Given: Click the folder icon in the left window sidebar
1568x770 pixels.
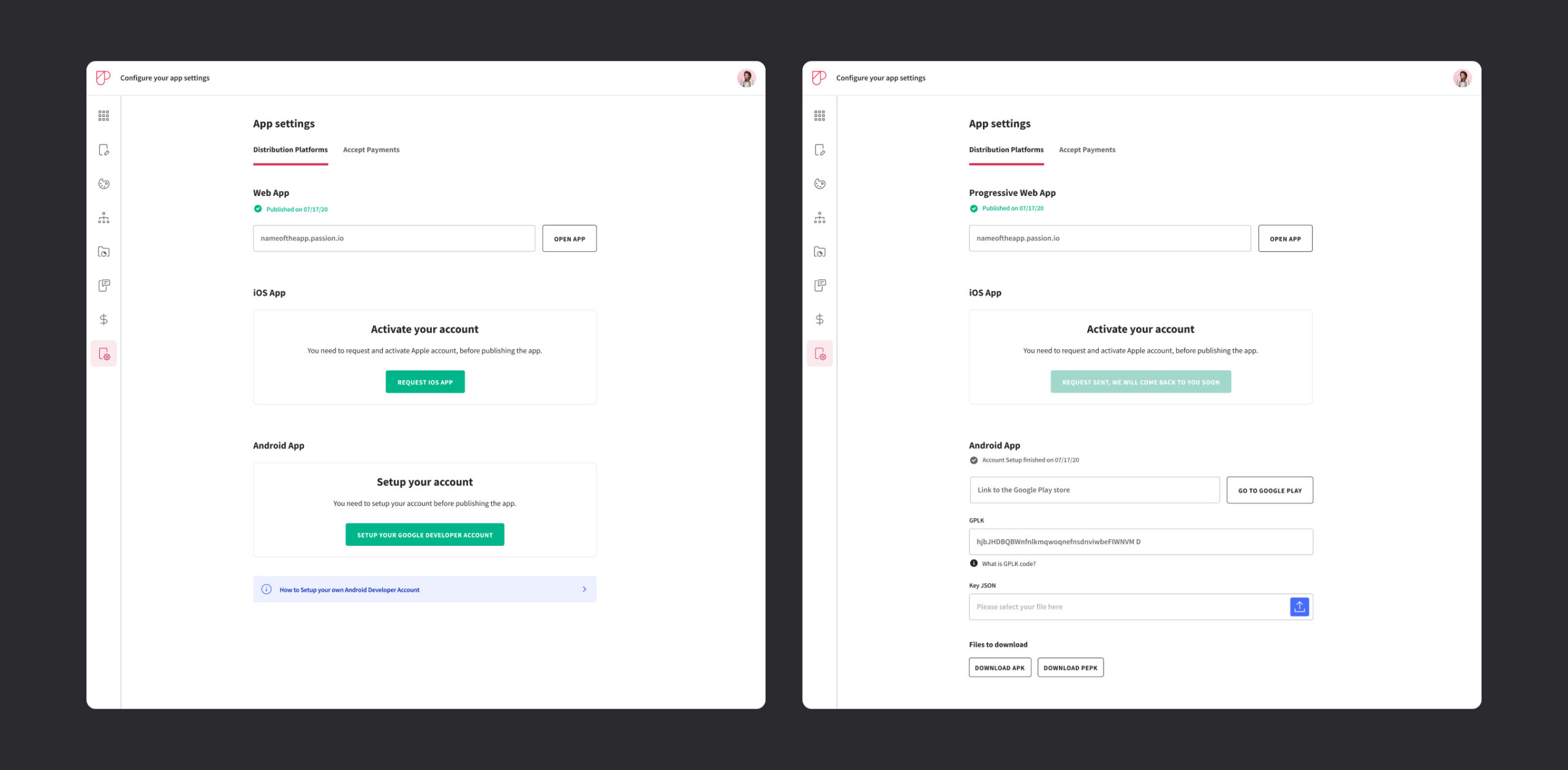Looking at the screenshot, I should click(x=104, y=252).
